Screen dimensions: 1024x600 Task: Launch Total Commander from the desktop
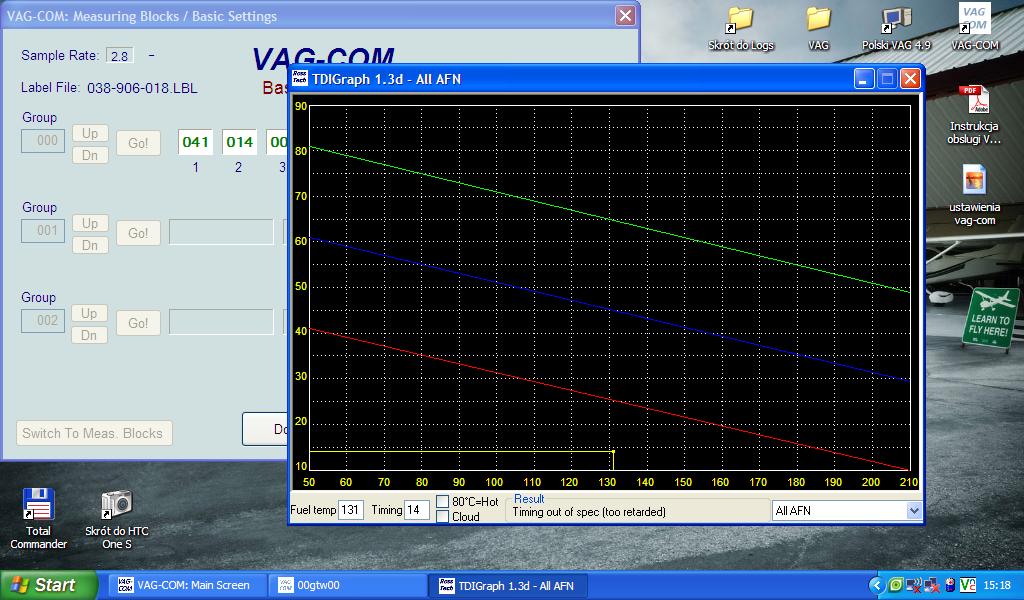[38, 519]
